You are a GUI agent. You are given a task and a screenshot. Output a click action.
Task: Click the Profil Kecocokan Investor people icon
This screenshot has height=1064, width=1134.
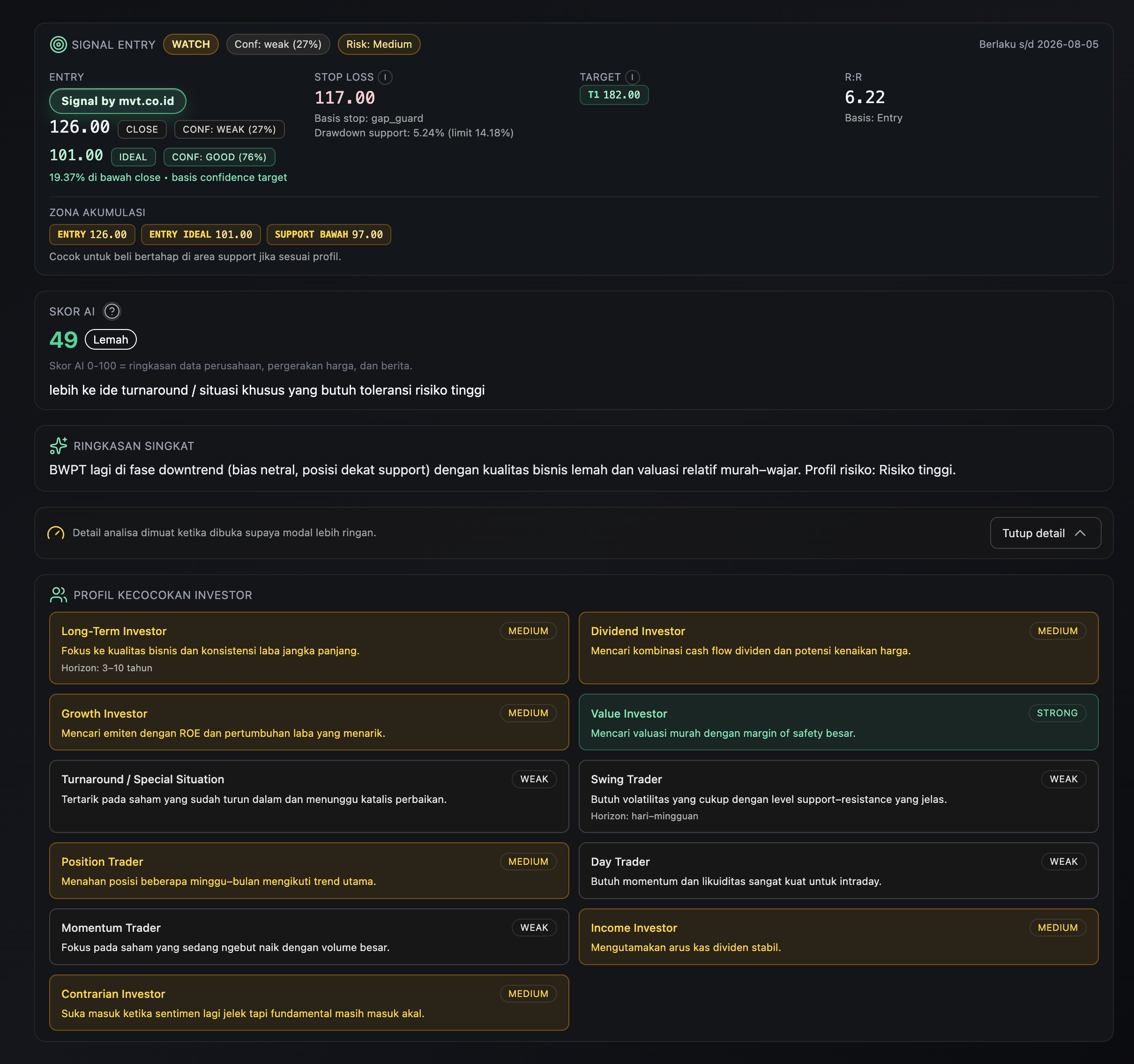[x=58, y=595]
